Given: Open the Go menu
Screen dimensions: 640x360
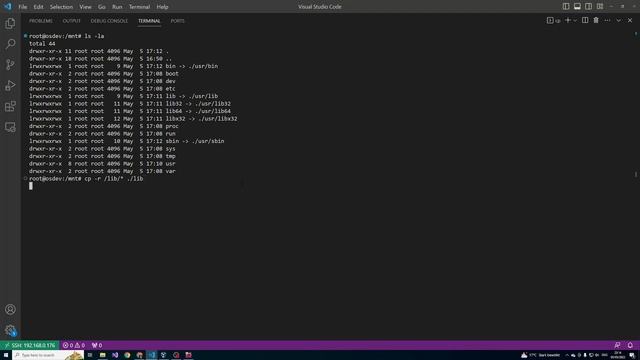Looking at the screenshot, I should [x=102, y=7].
